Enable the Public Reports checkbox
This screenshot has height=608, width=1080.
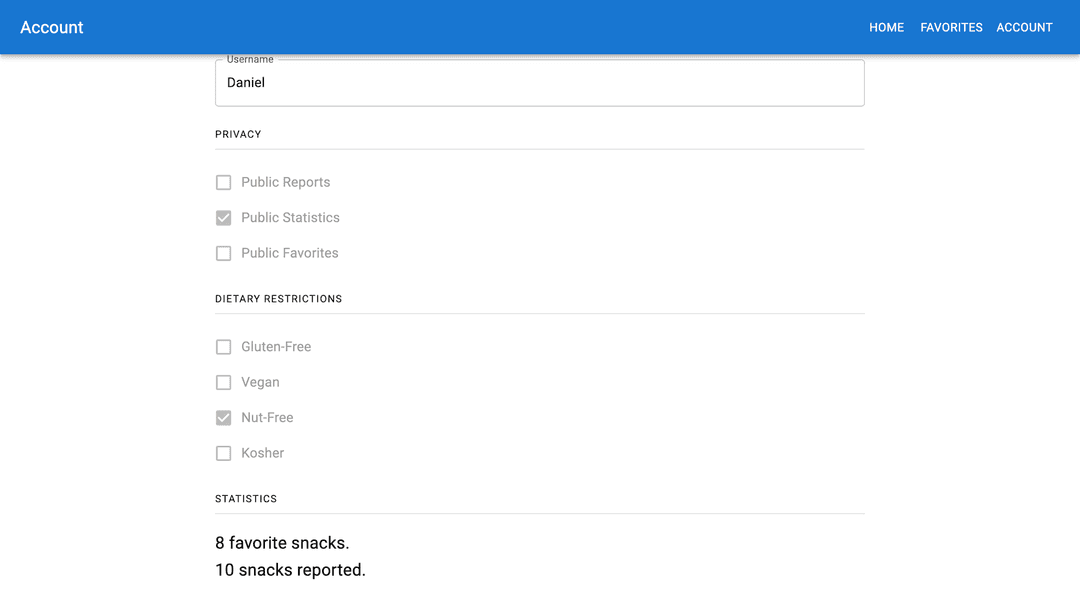click(223, 182)
